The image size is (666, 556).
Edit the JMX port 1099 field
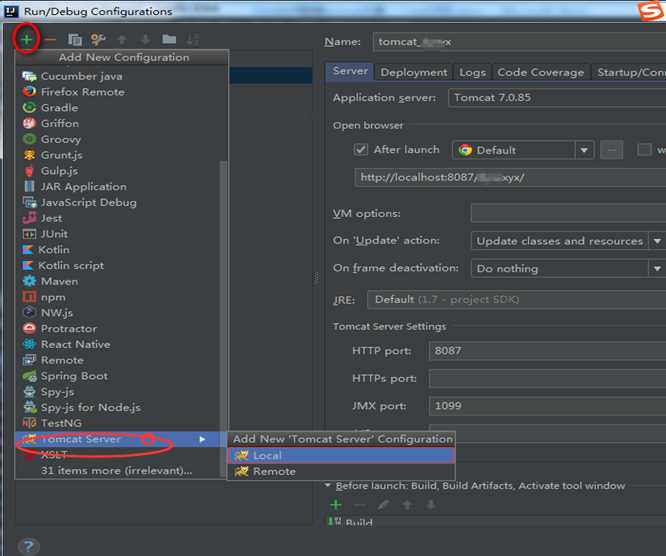tap(547, 406)
